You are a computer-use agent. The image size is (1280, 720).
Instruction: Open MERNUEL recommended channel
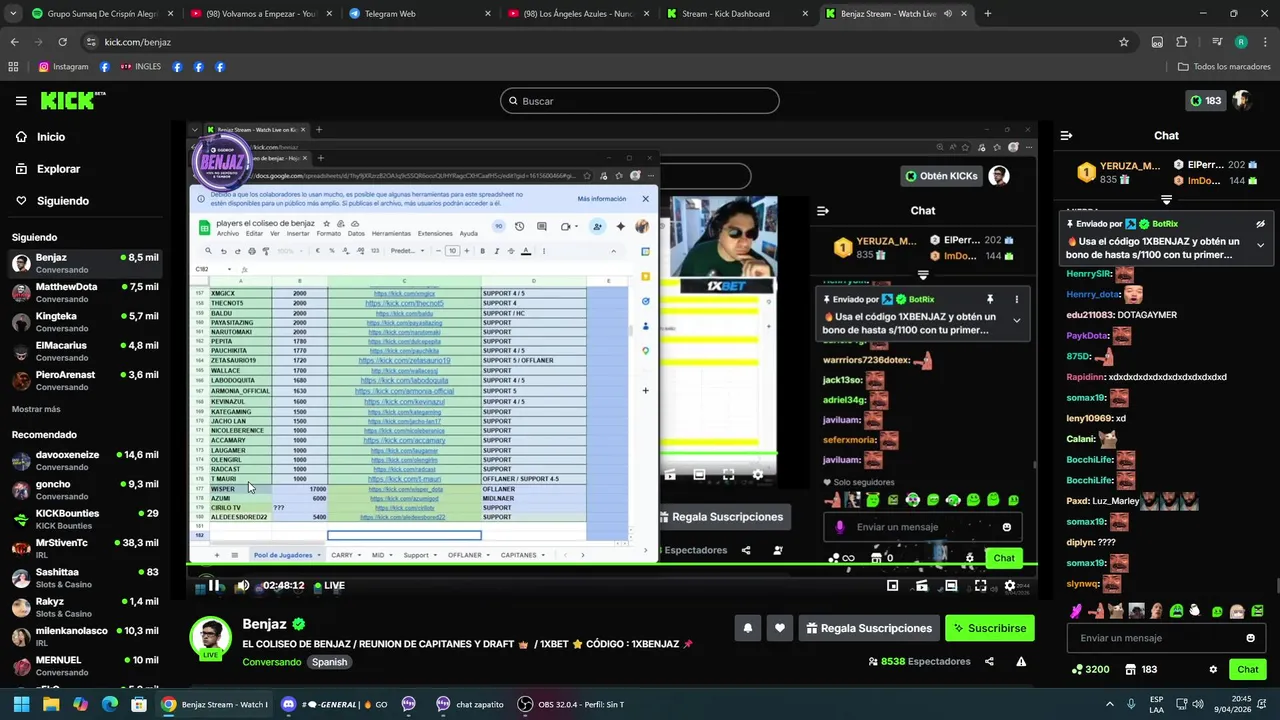tap(85, 666)
